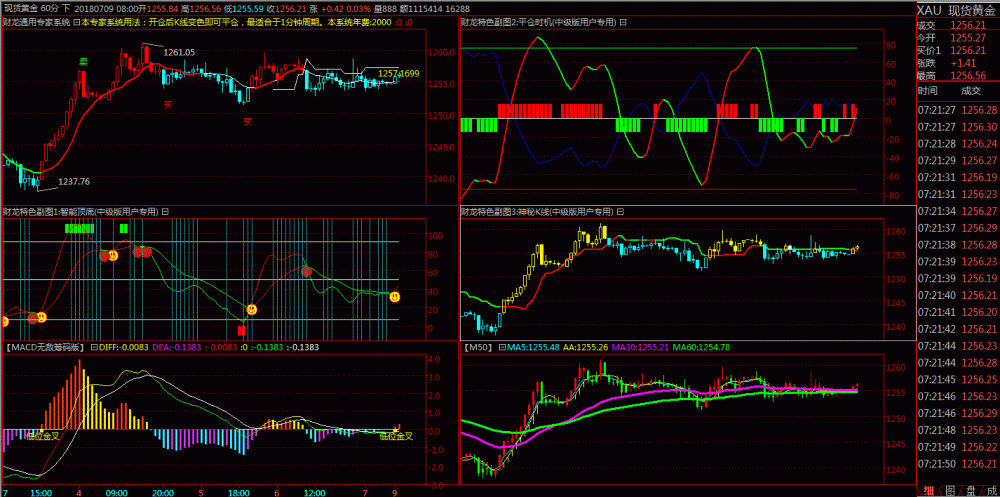Screen dimensions: 1000x497
Task: Click the 财龙特色副图1:智能顶底 indicator name
Action: point(81,211)
